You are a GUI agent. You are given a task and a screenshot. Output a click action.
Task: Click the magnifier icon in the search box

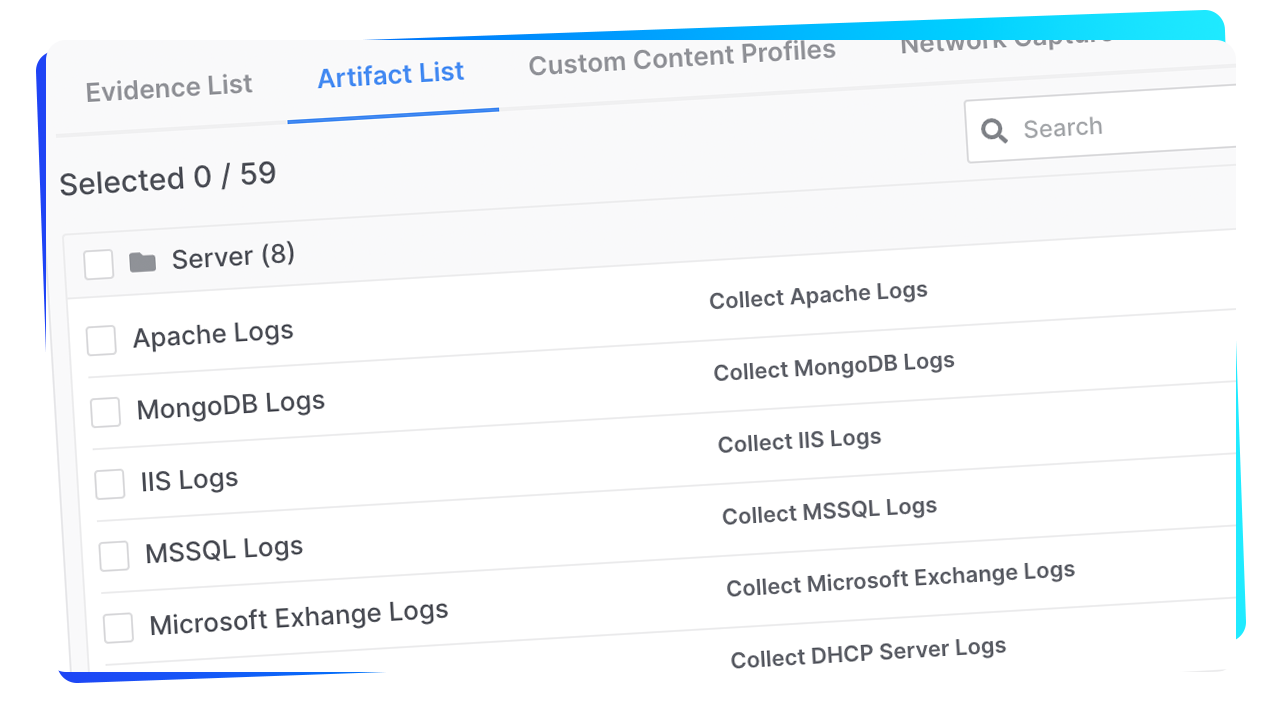994,131
